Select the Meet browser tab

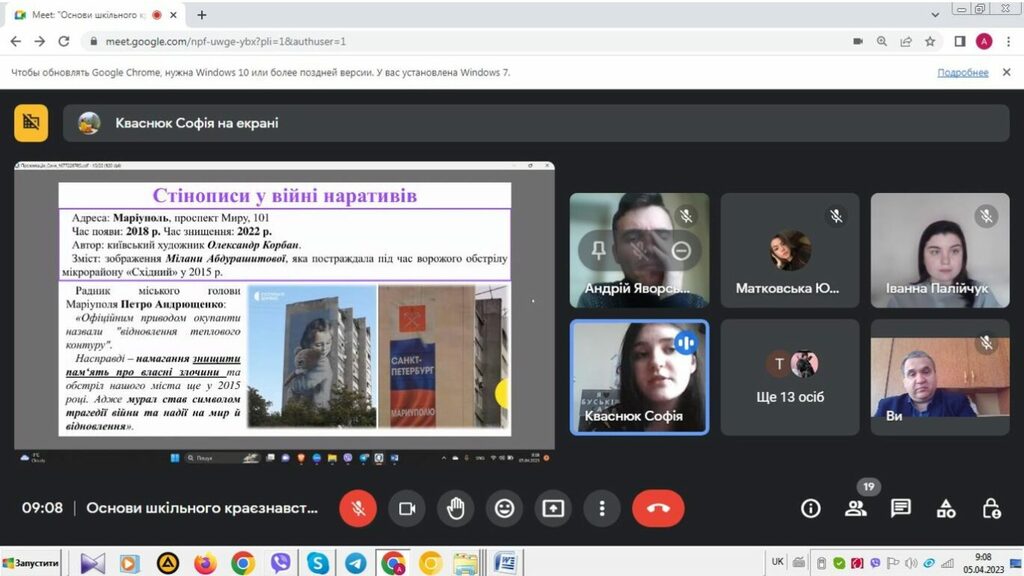(95, 15)
